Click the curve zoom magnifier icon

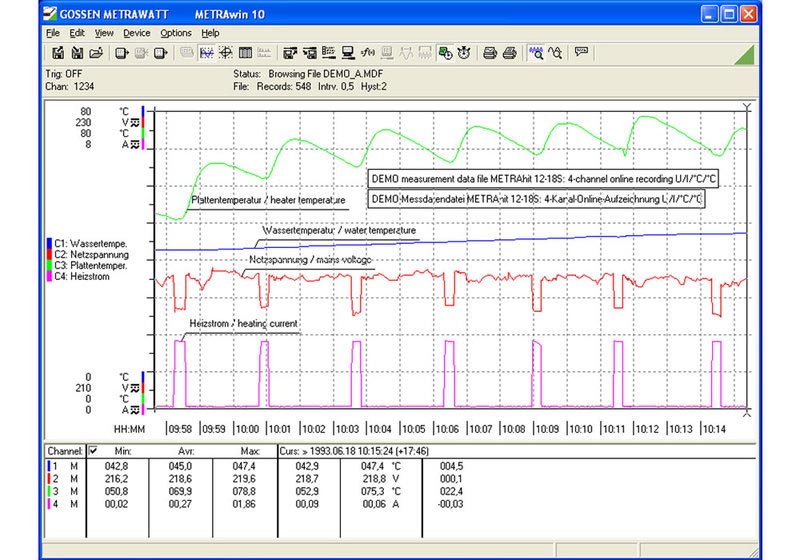point(555,53)
